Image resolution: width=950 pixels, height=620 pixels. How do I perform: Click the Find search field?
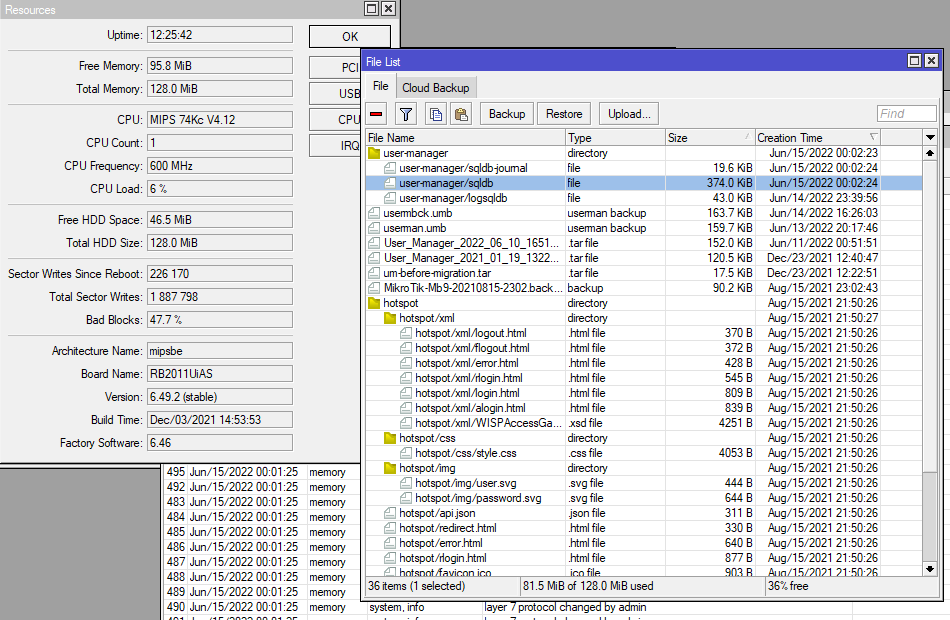pos(906,113)
